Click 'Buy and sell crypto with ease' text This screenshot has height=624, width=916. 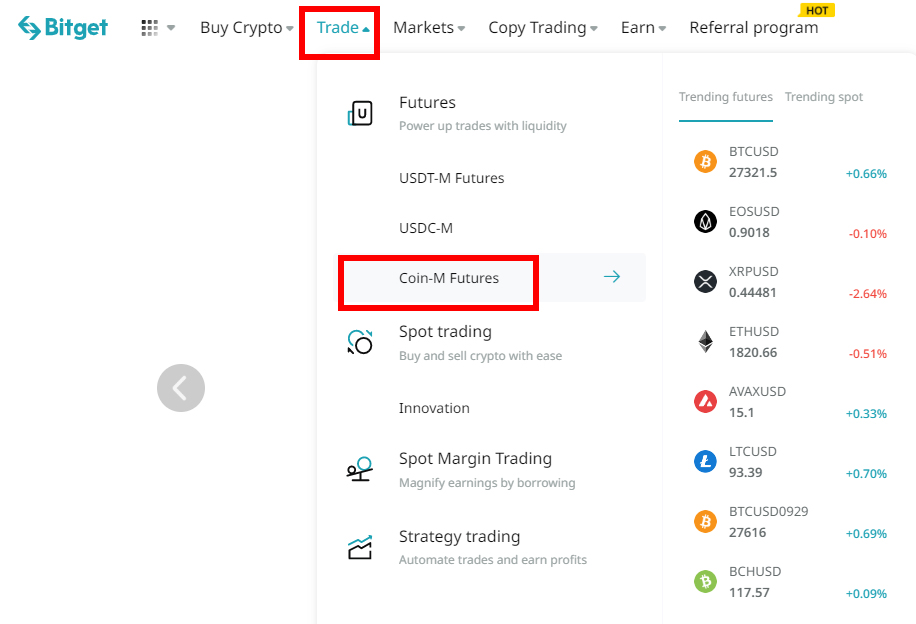480,356
